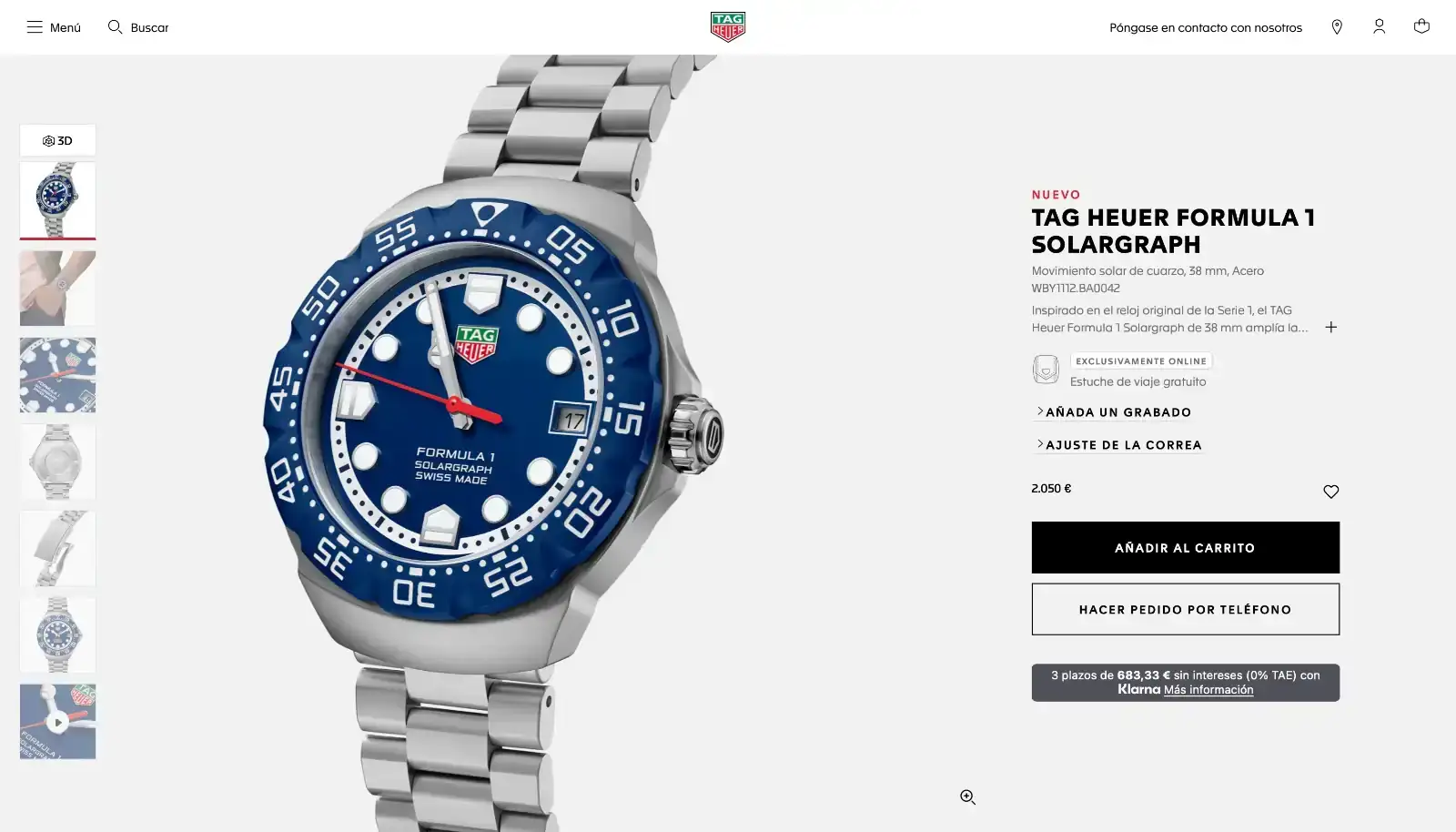Select the caseback view thumbnail
The height and width of the screenshot is (832, 1456).
click(57, 462)
